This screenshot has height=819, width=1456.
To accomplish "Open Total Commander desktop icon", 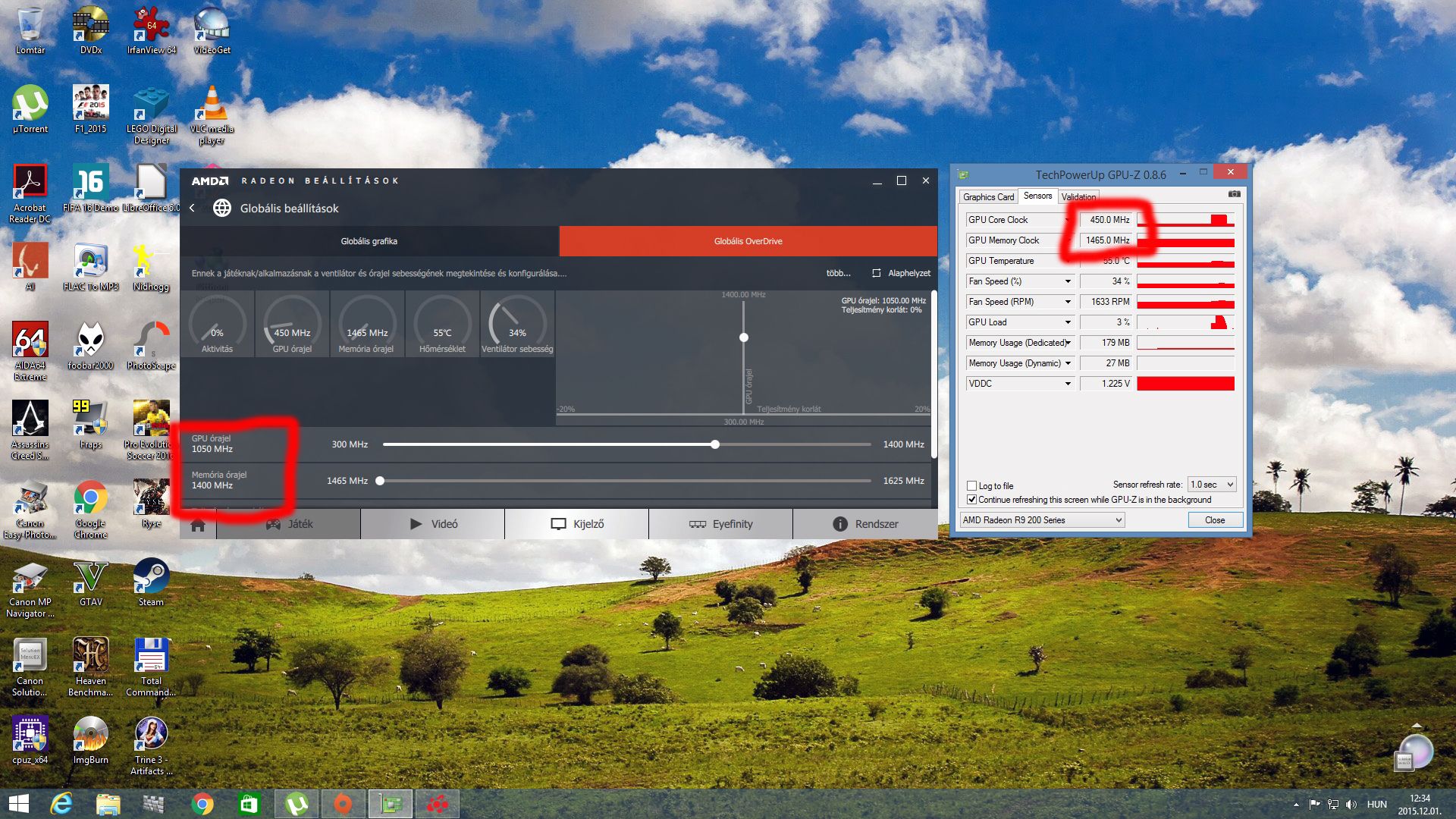I will (x=151, y=667).
